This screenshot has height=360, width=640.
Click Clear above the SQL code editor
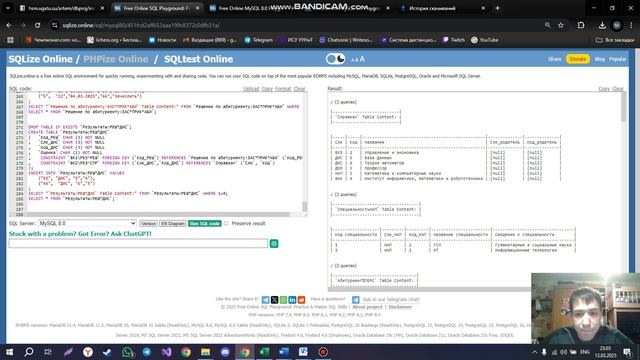coord(299,89)
